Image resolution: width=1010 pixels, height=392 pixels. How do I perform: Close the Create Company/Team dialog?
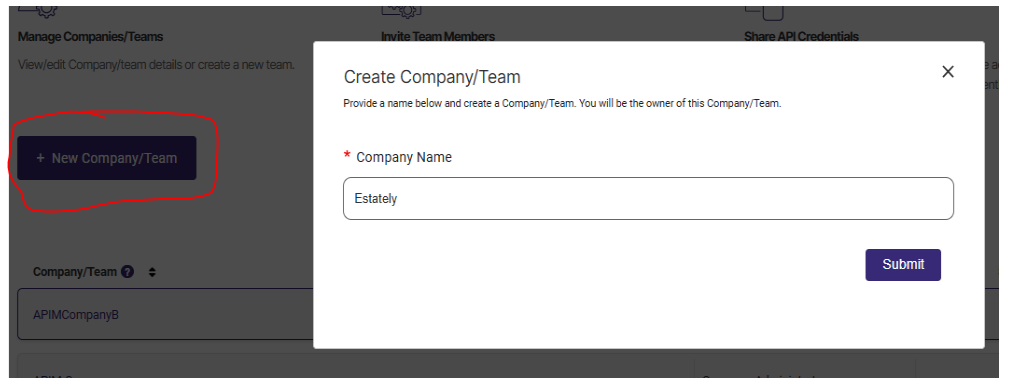pos(948,71)
